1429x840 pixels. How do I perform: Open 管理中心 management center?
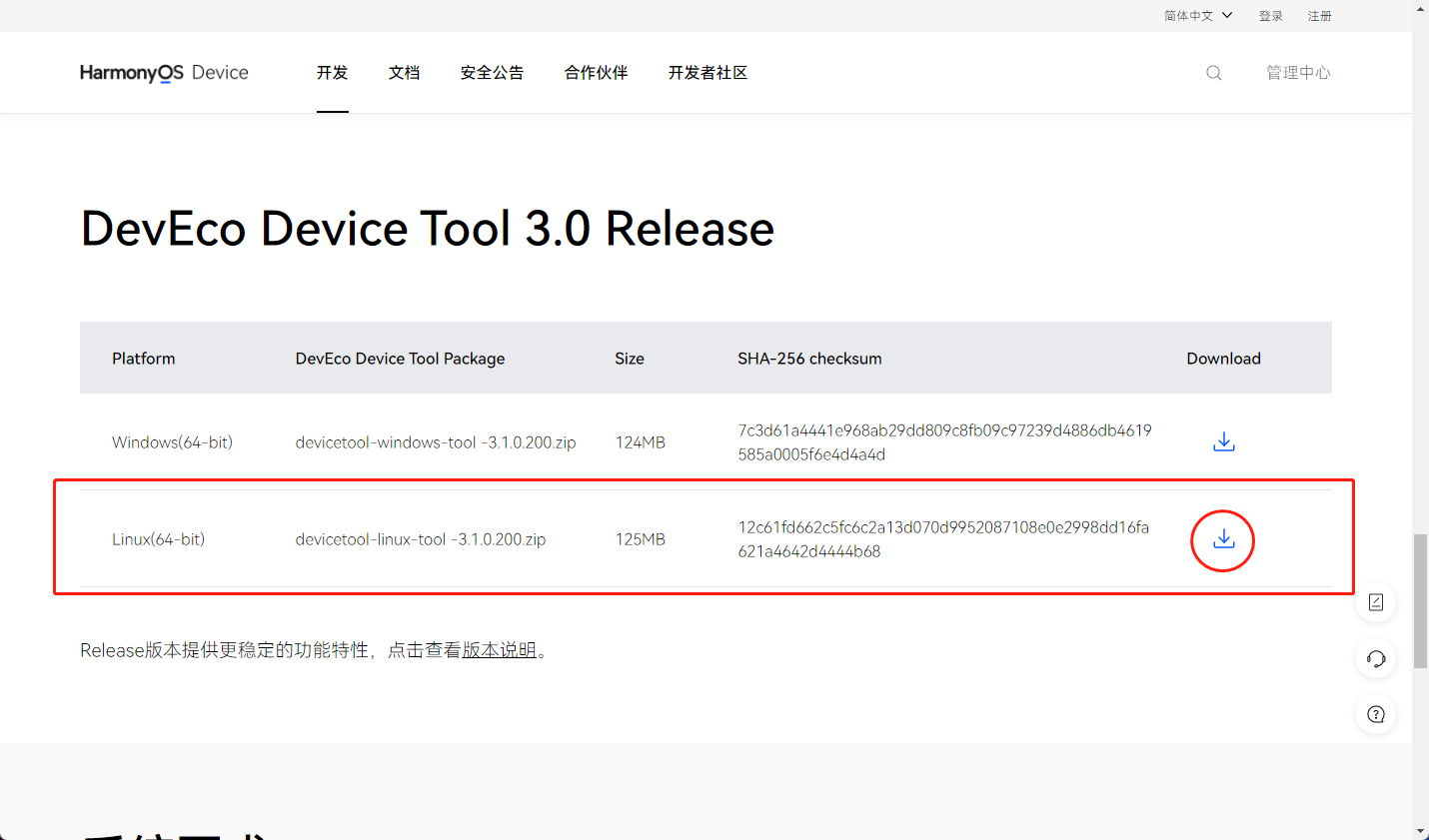pos(1298,73)
